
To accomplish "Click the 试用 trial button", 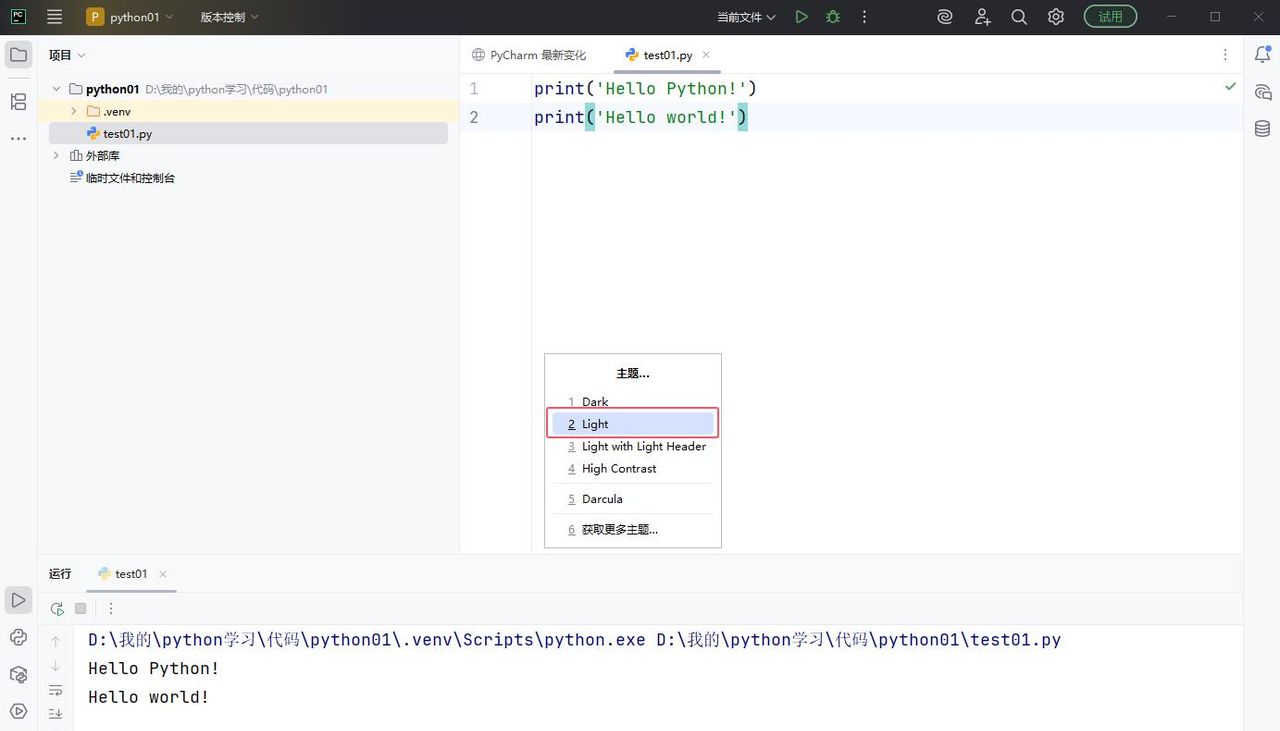I will pyautogui.click(x=1110, y=17).
